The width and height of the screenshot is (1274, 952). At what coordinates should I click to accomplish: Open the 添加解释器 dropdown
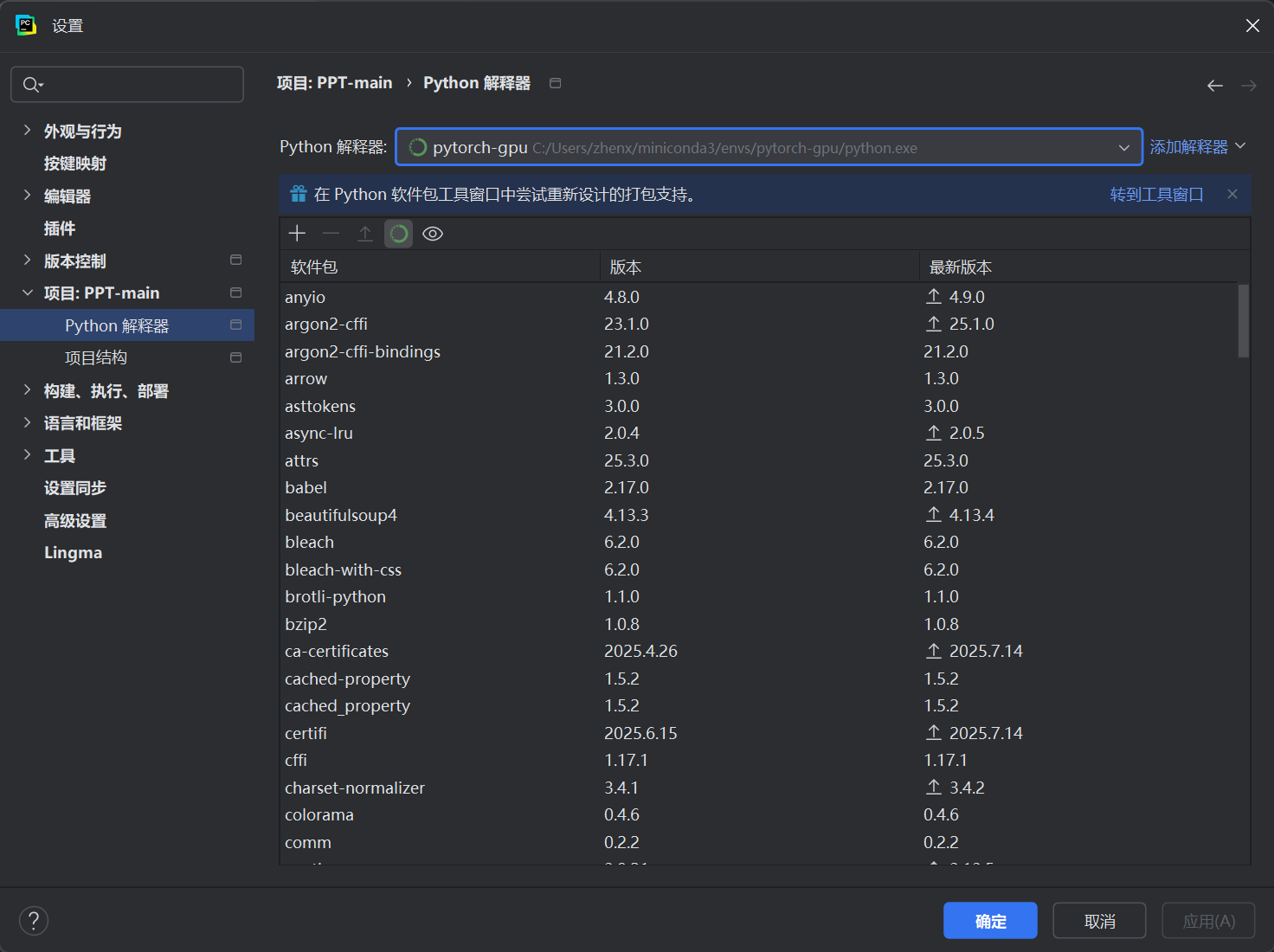tap(1198, 147)
